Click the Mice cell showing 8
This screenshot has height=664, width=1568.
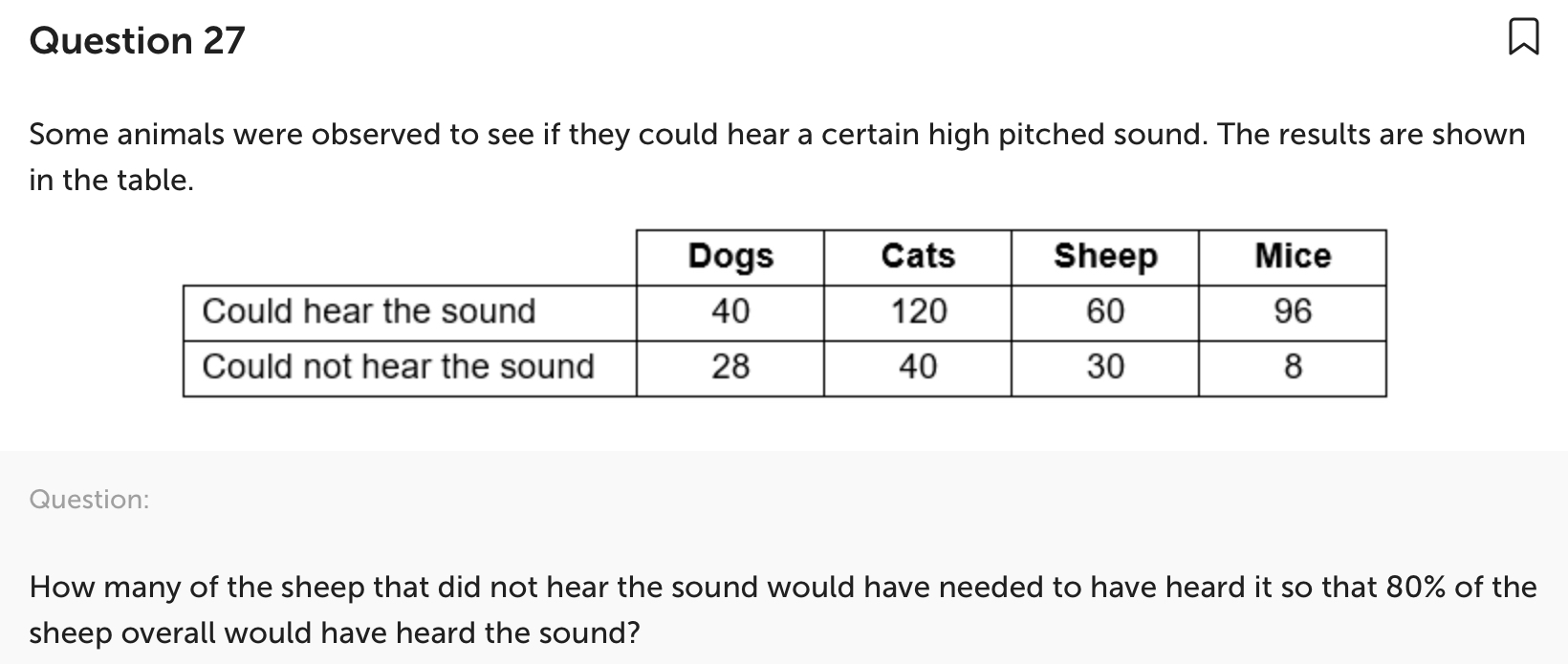pos(1293,367)
